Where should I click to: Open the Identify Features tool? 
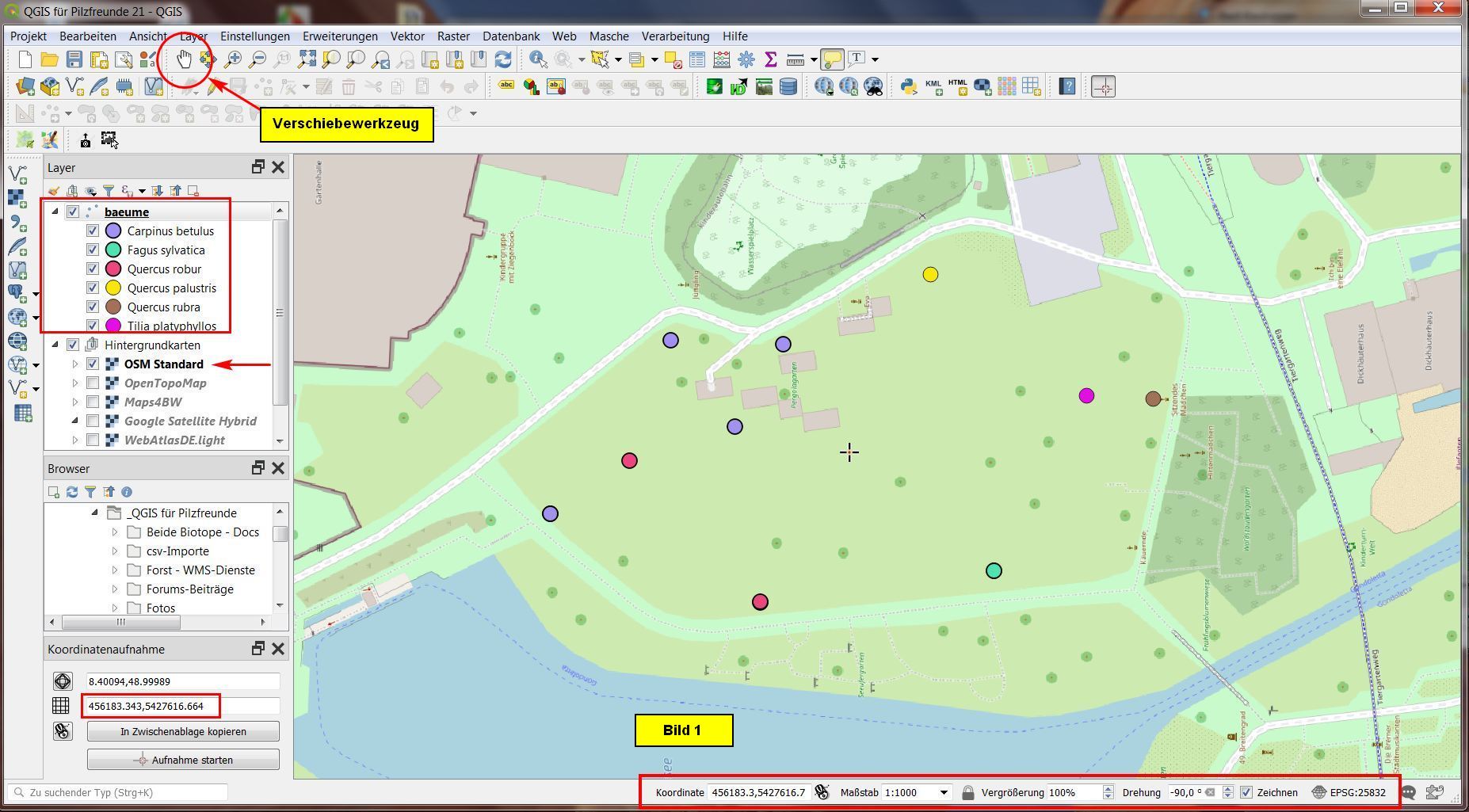click(538, 59)
